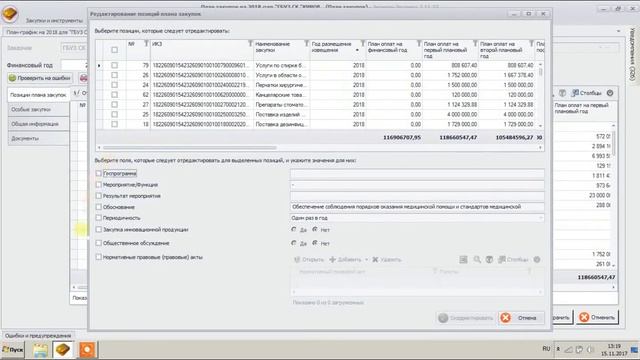Open Windows Explorer from the taskbar
This screenshot has height=360, width=640.
(40, 350)
